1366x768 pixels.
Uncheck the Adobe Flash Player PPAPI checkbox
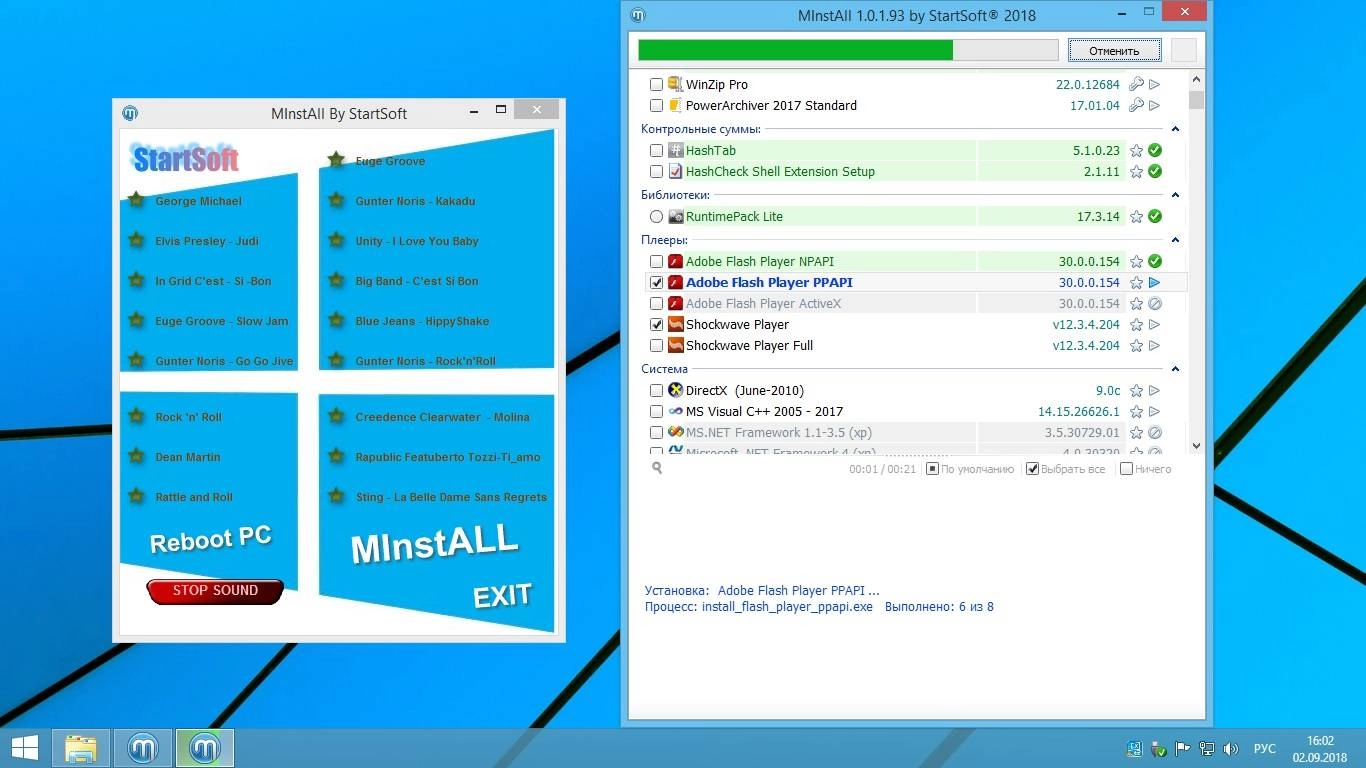[x=656, y=283]
